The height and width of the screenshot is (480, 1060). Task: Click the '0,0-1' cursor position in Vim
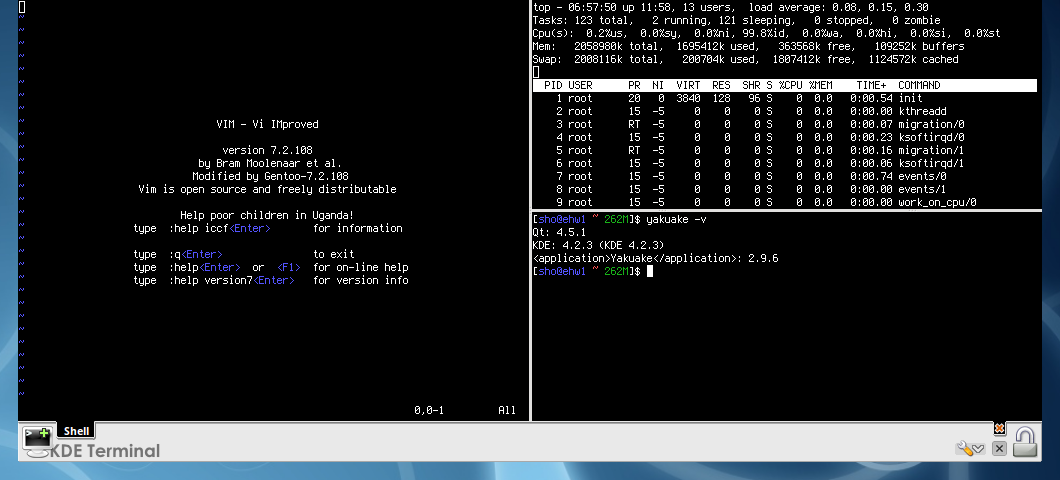429,410
